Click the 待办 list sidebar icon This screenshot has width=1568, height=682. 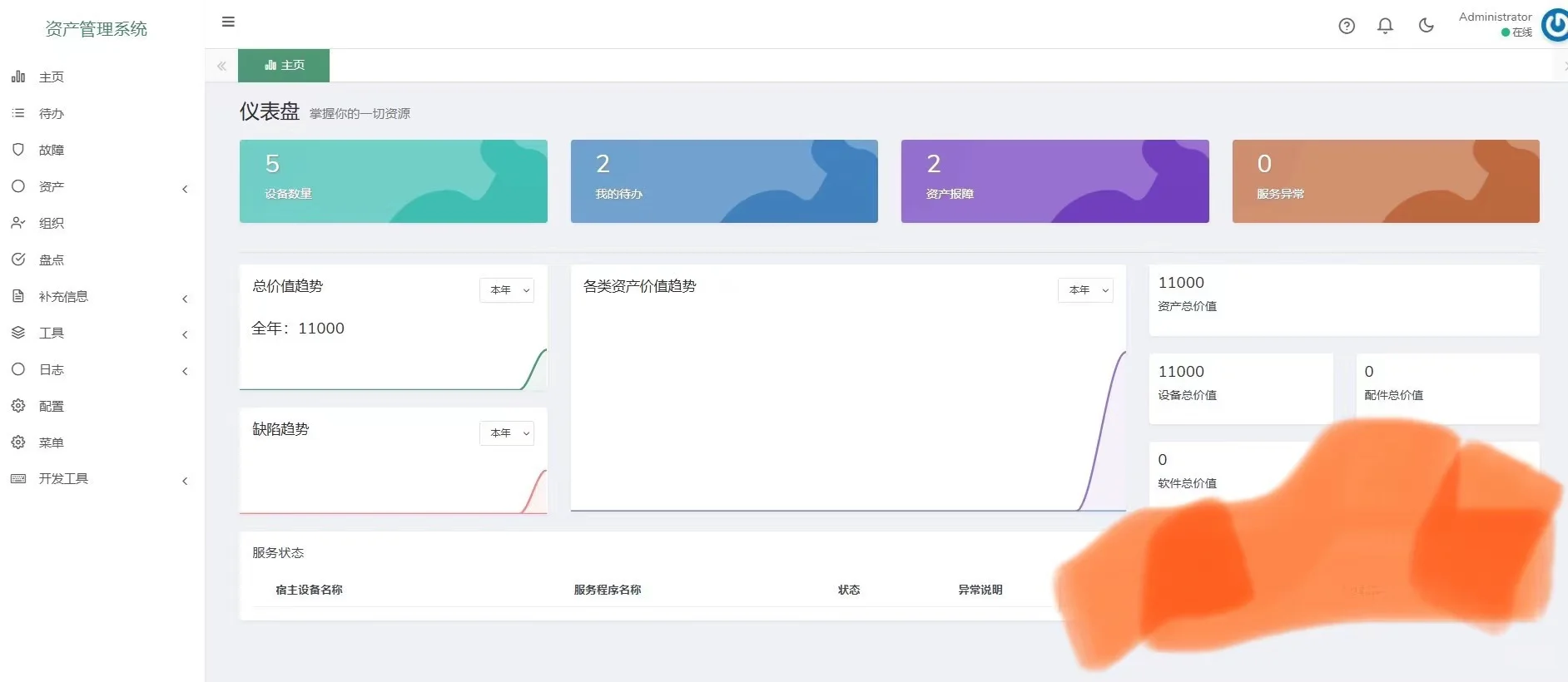[x=18, y=113]
